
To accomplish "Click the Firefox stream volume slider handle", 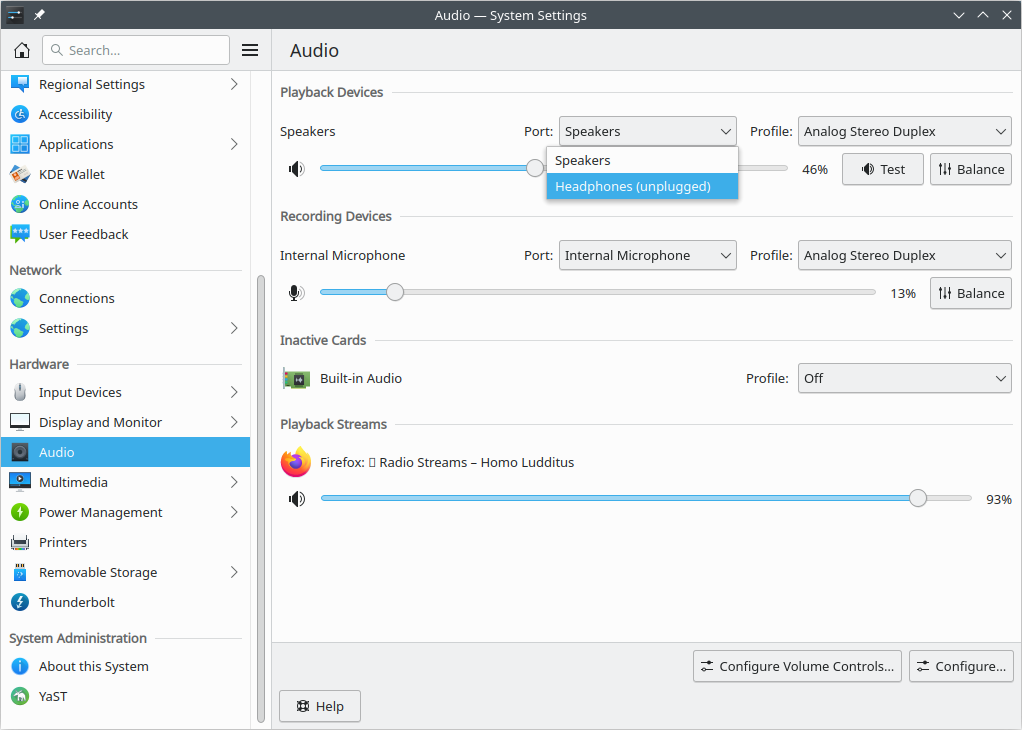I will [x=918, y=498].
